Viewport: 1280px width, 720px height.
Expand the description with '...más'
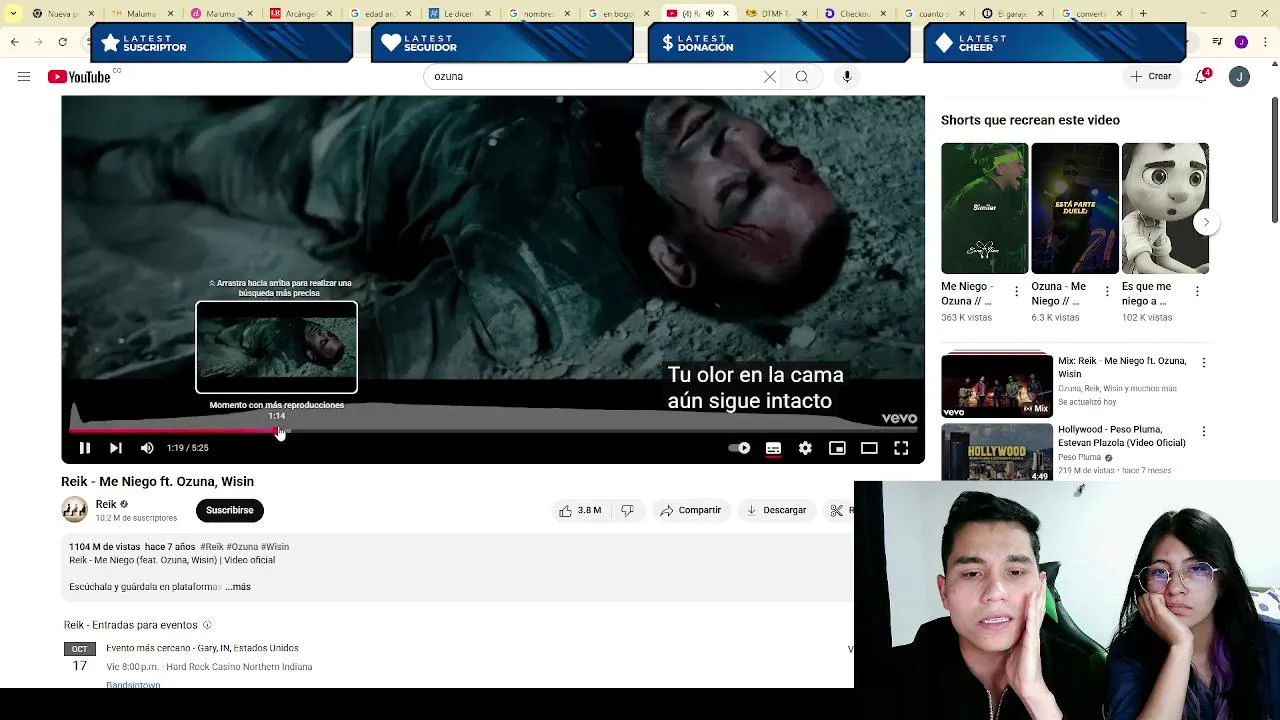tap(238, 587)
